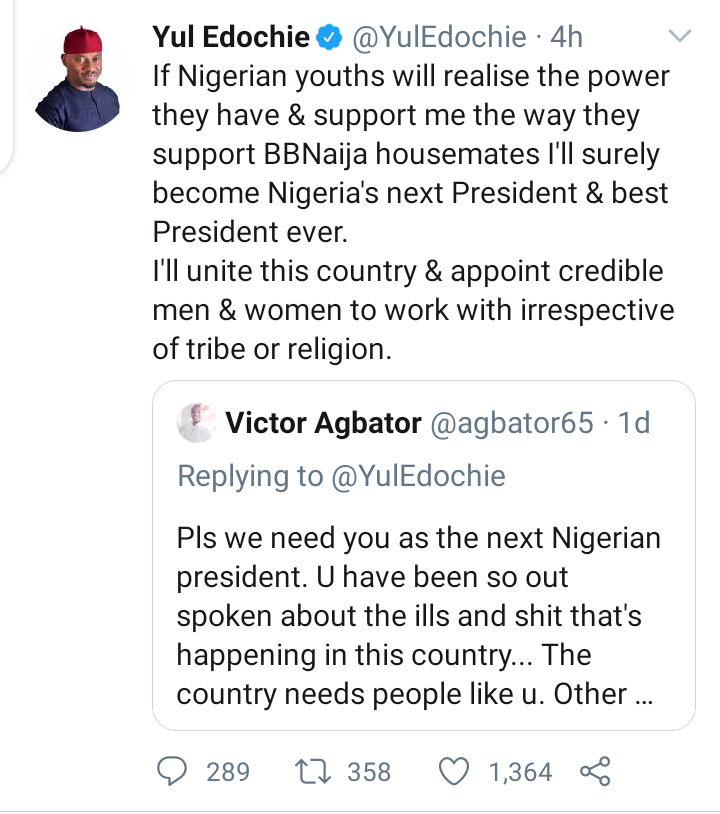Click the 358 retweets count
This screenshot has width=720, height=814.
click(x=369, y=772)
